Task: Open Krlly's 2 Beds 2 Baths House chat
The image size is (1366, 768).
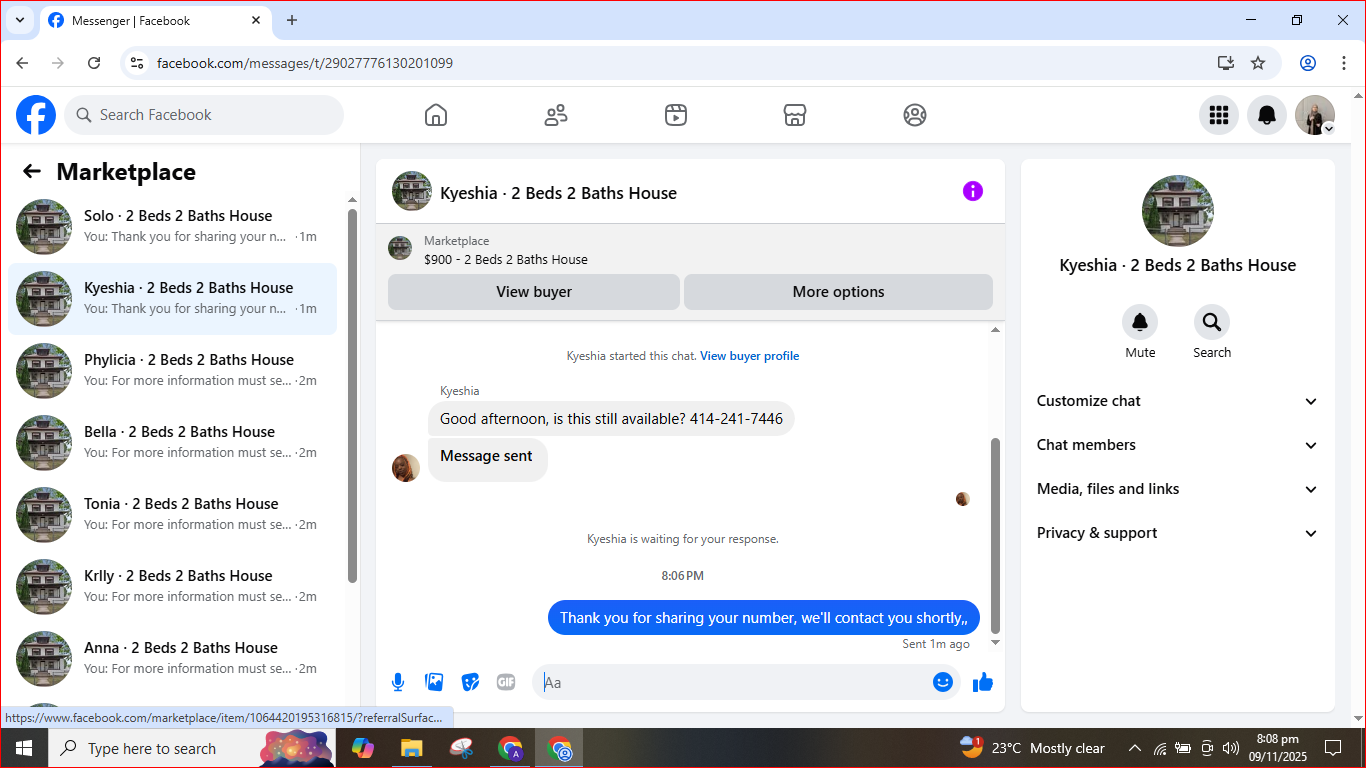Action: pos(172,587)
